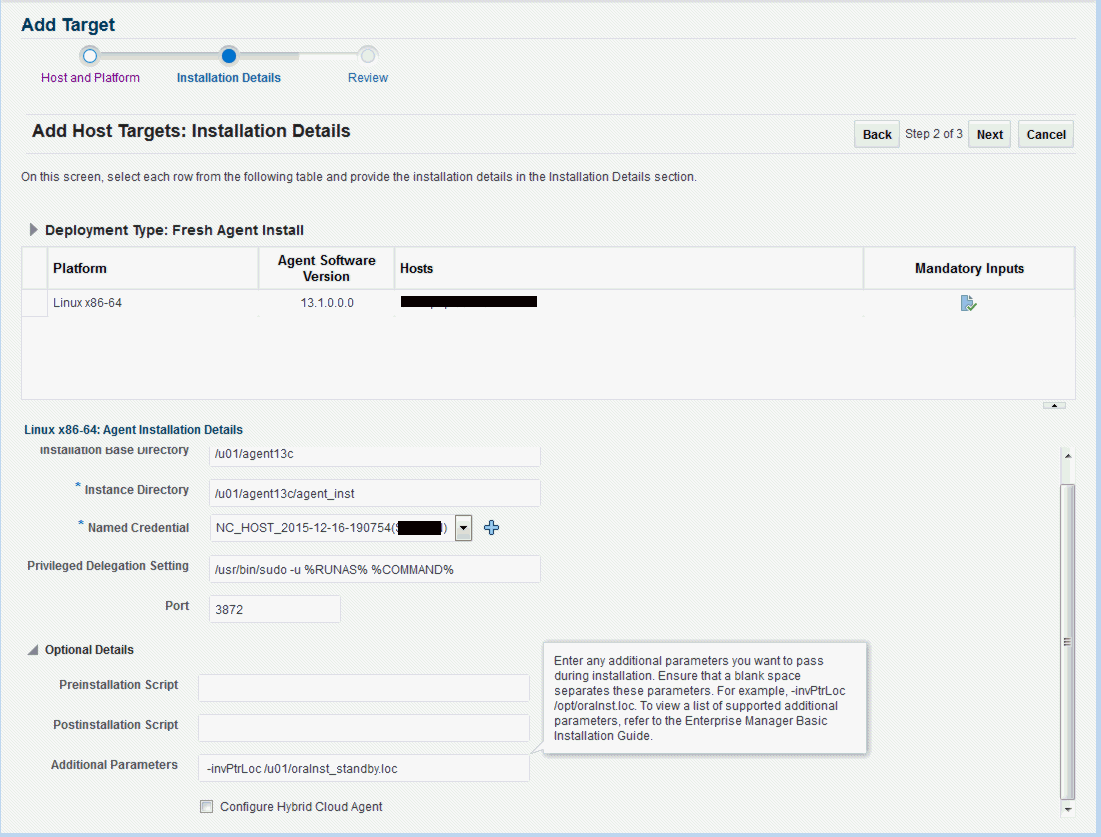This screenshot has height=837, width=1101.
Task: Collapse the hosts table splitter arrow
Action: pyautogui.click(x=1054, y=405)
